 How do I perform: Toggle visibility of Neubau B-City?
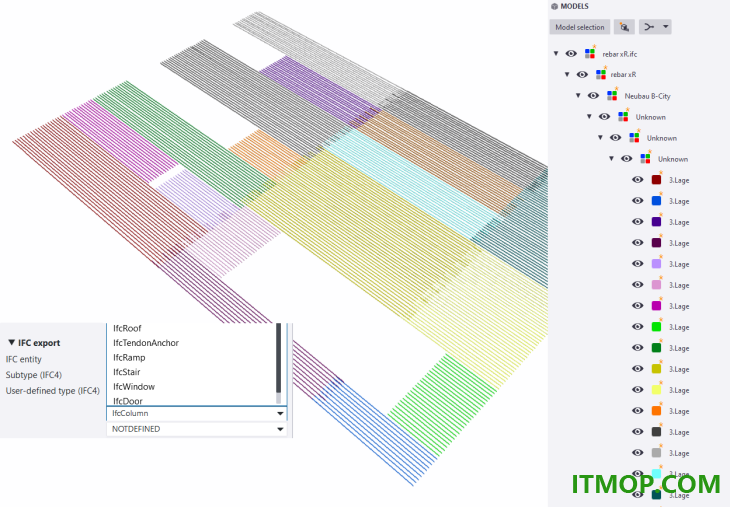[x=593, y=95]
